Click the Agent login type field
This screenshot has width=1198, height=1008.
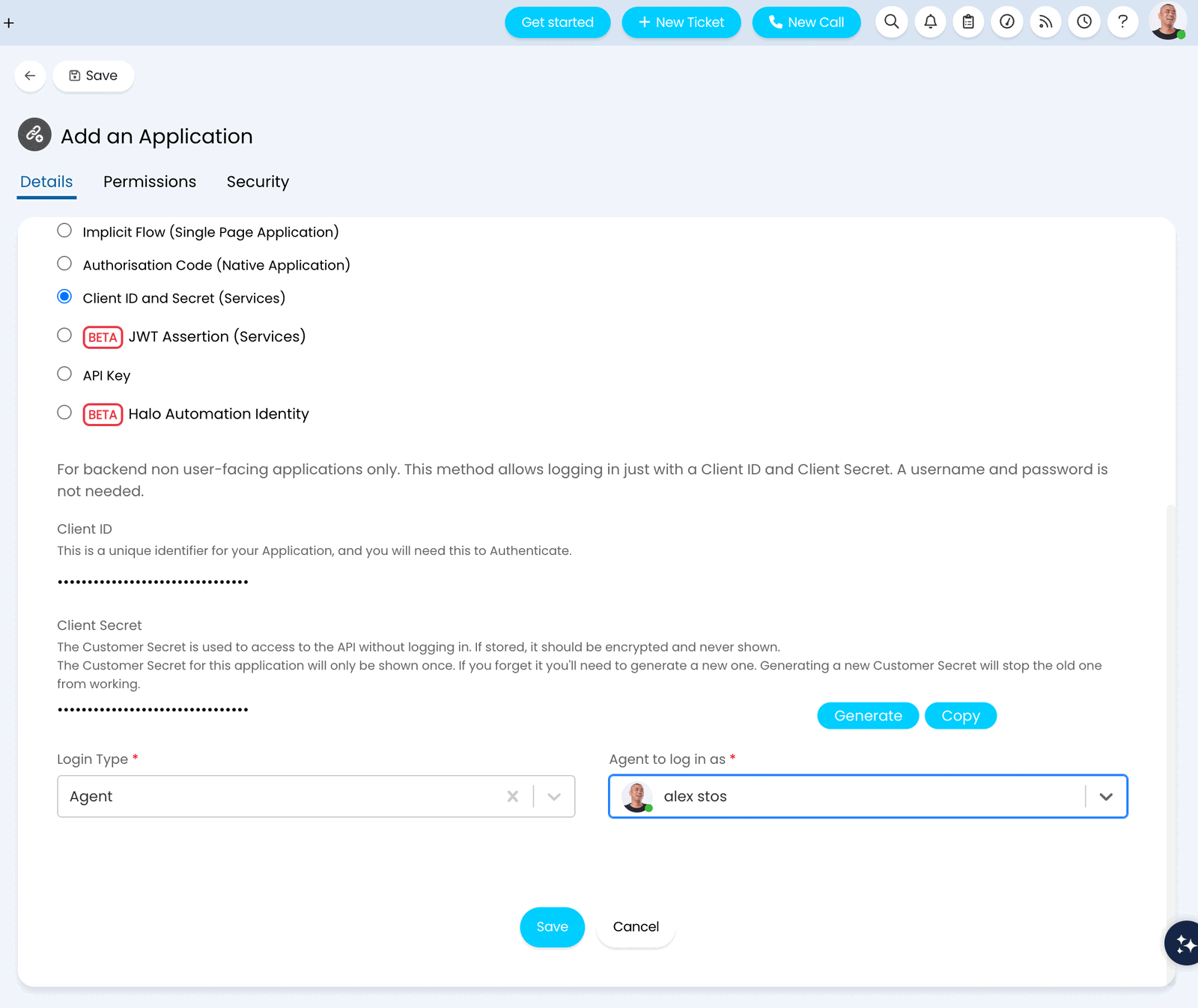point(316,796)
